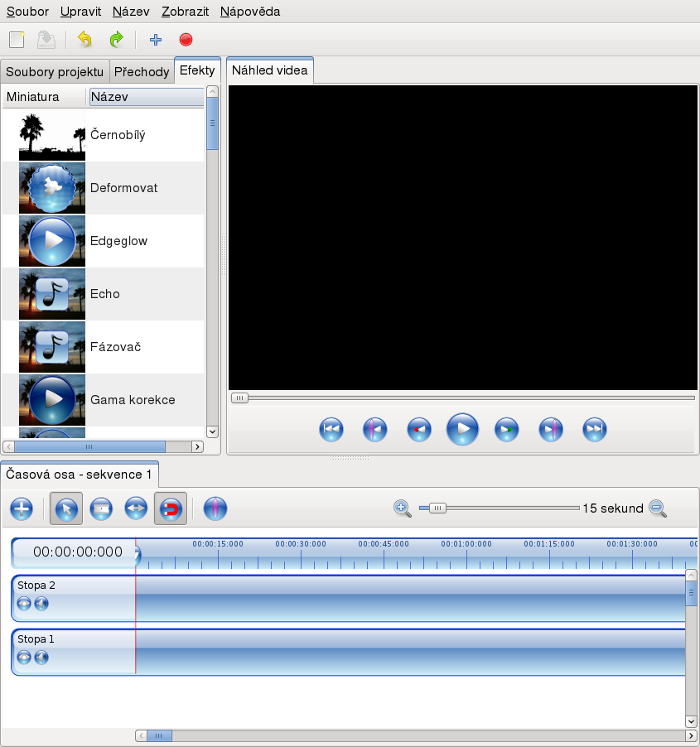Open the Soubor menu
Screen dimensions: 700x747
pos(27,12)
